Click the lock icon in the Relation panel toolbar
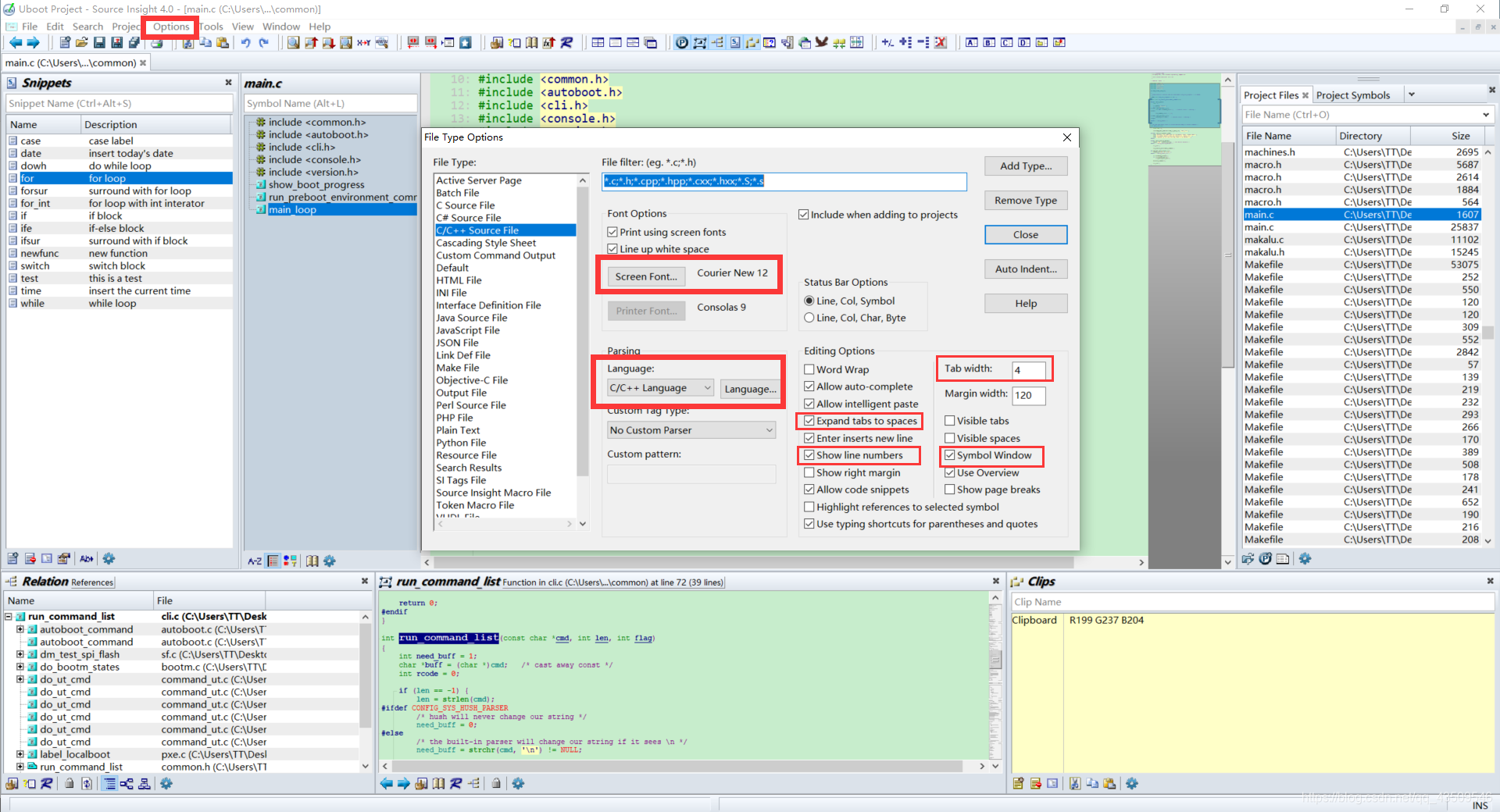Viewport: 1500px width, 812px height. (x=70, y=783)
